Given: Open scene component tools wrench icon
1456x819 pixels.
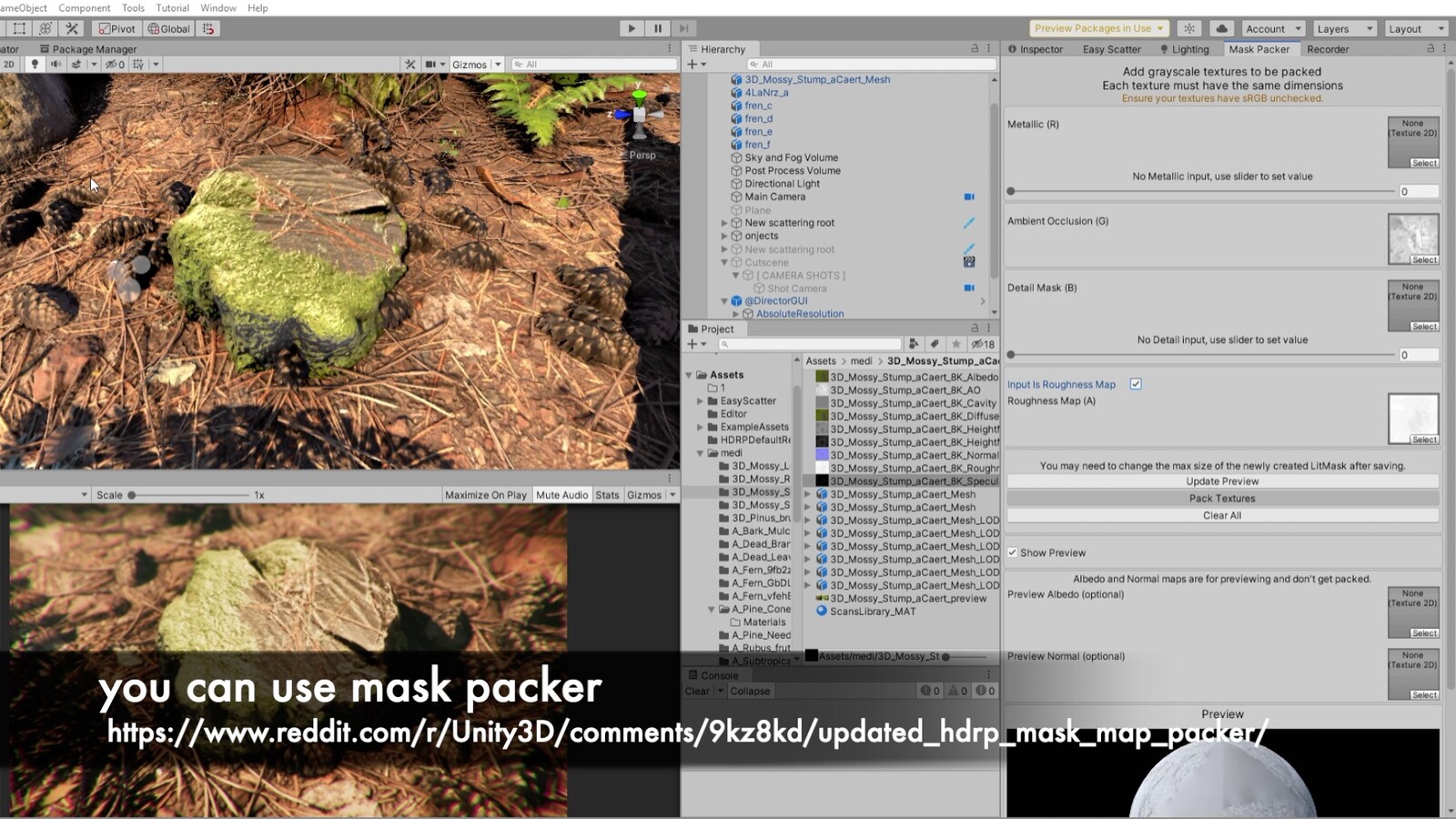Looking at the screenshot, I should click(x=410, y=64).
